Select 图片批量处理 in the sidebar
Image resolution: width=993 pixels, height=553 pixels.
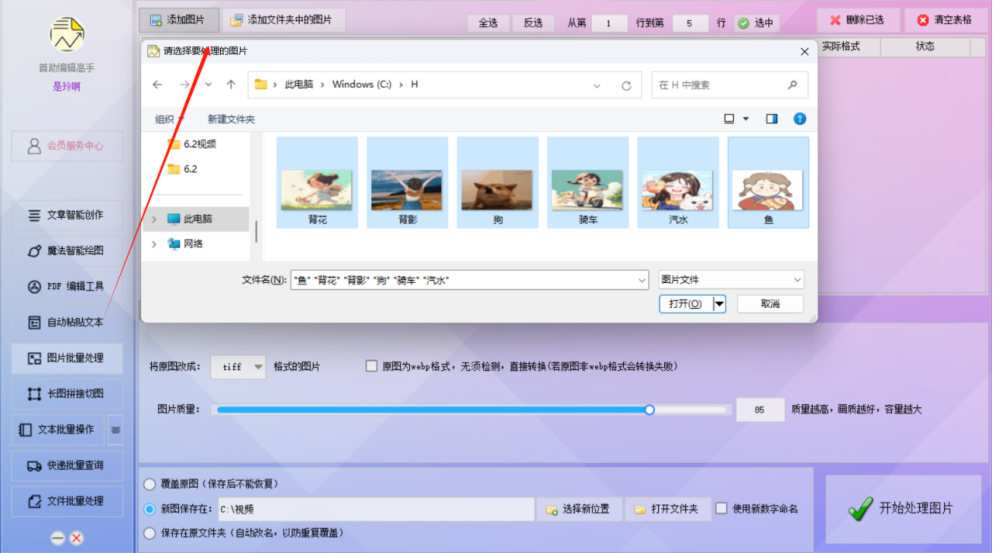click(x=66, y=358)
